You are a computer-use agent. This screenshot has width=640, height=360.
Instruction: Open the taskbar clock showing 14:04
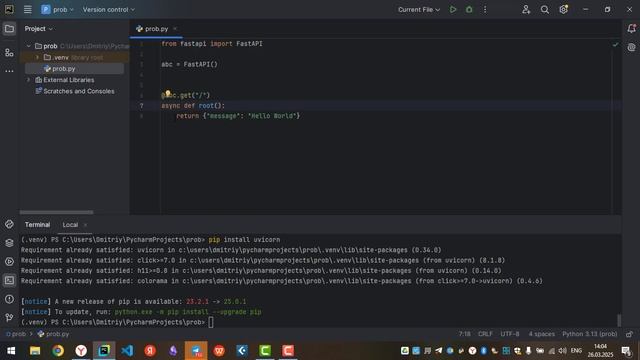click(600, 351)
